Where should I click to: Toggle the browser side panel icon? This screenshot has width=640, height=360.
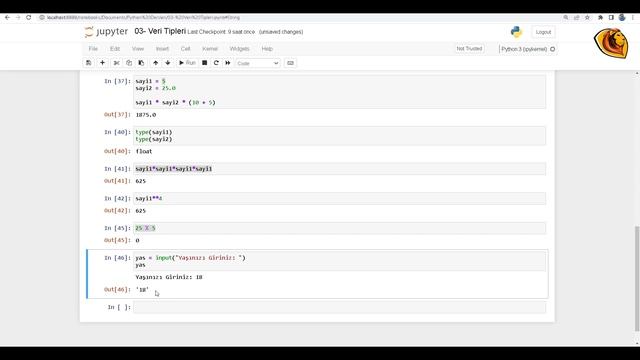[x=611, y=18]
